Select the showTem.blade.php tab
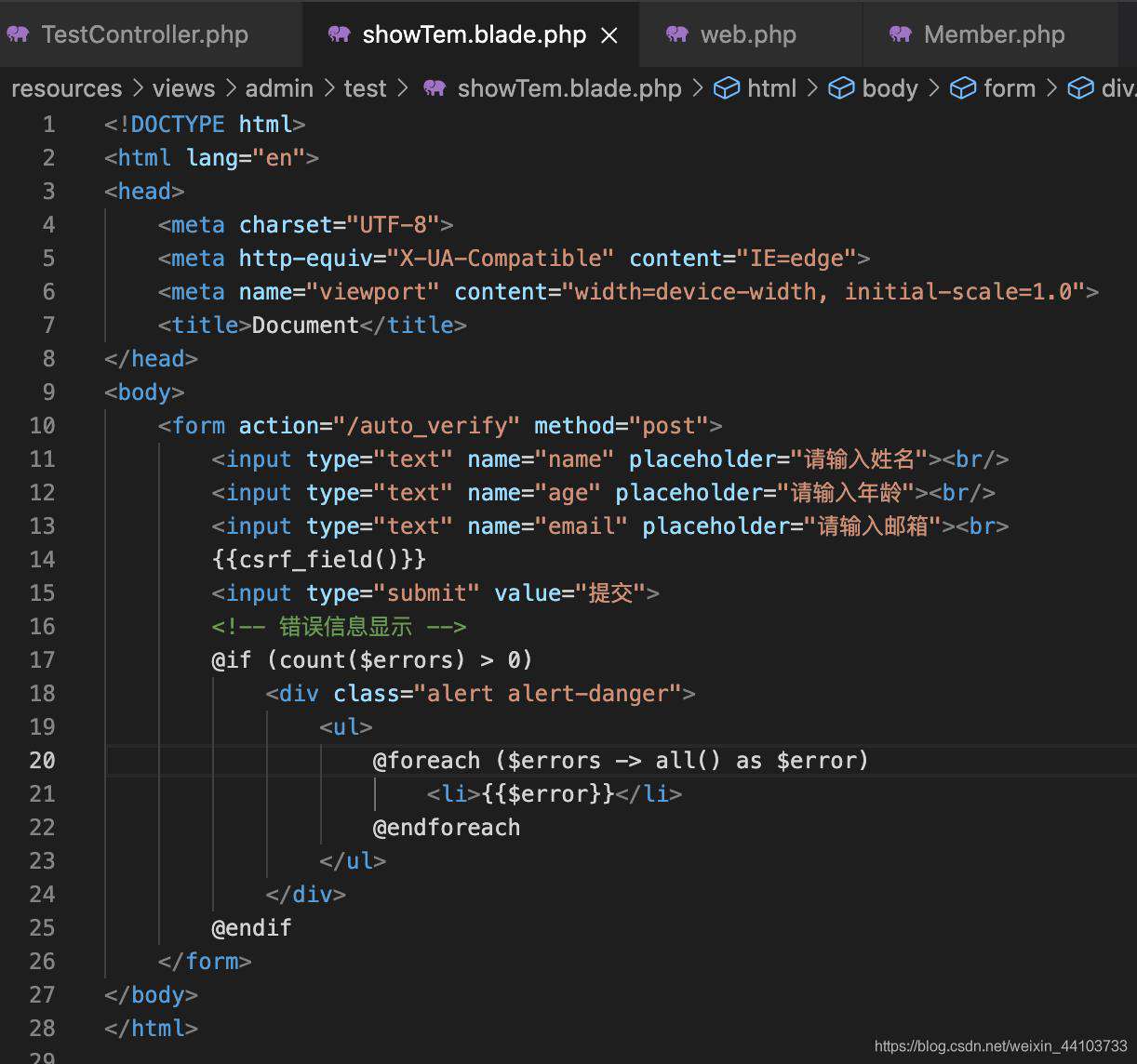This screenshot has width=1137, height=1064. coord(474,34)
